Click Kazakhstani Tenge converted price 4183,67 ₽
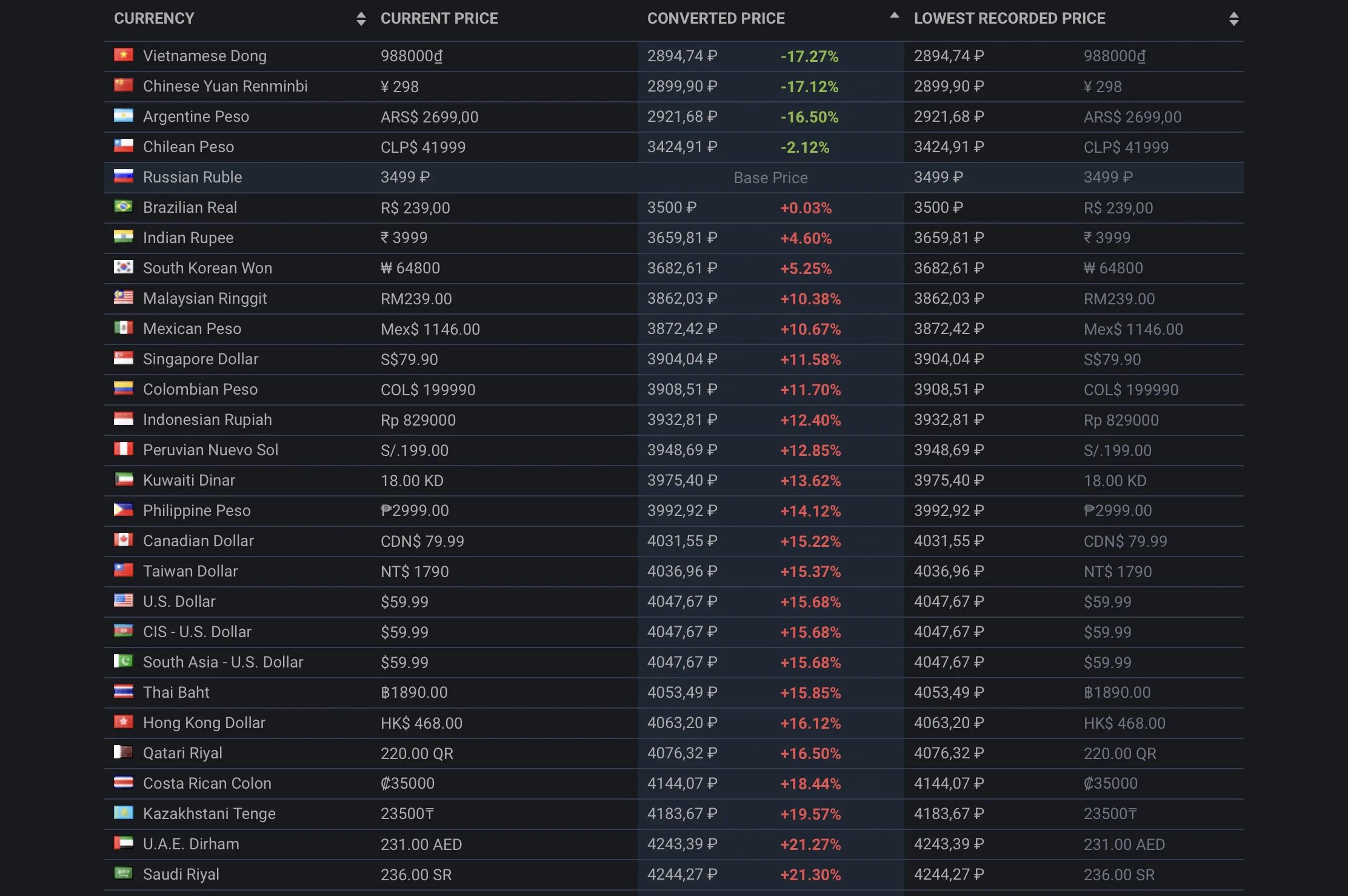This screenshot has height=896, width=1348. (682, 814)
